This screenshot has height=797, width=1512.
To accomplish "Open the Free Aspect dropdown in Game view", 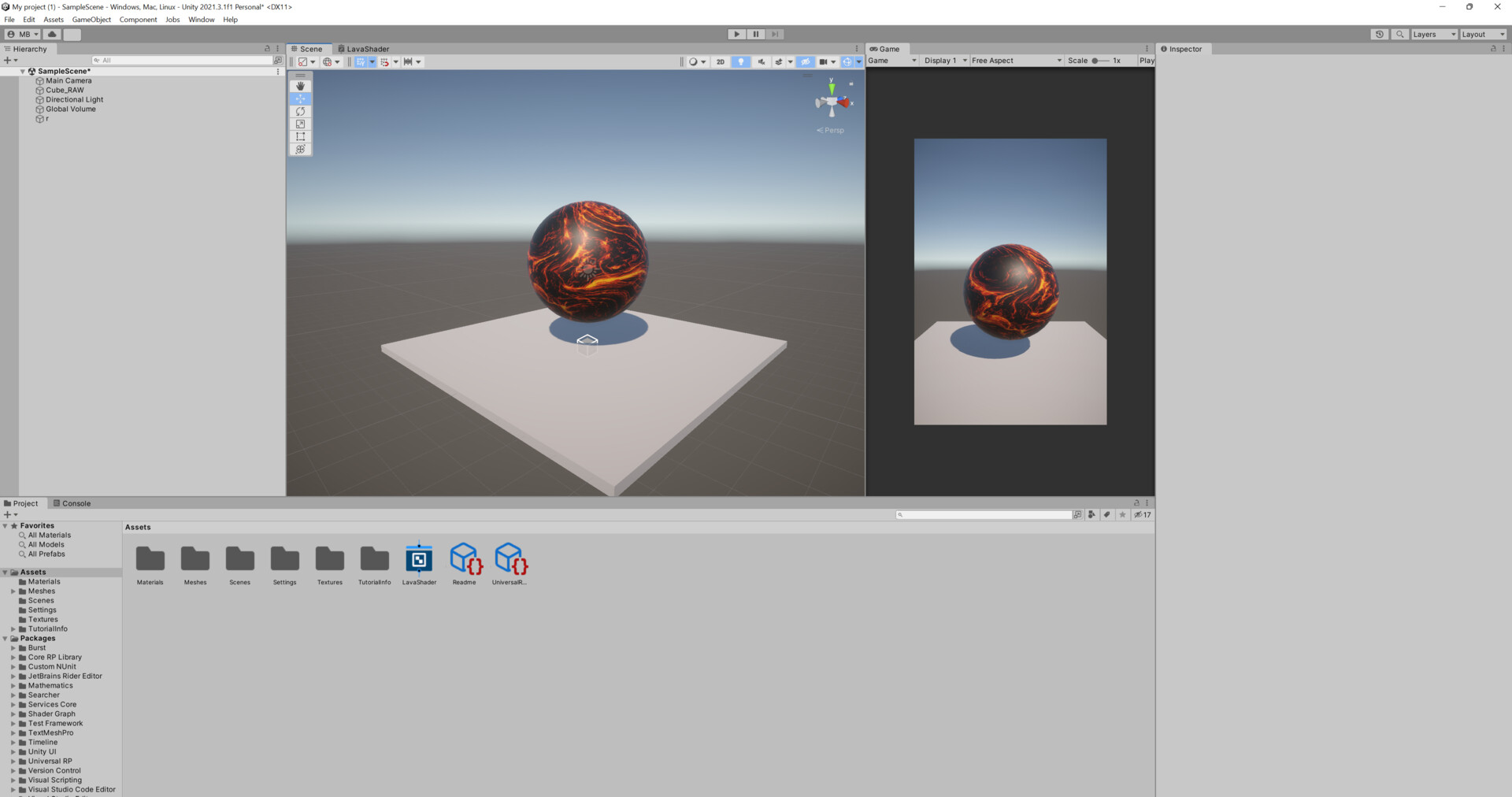I will [x=1015, y=60].
